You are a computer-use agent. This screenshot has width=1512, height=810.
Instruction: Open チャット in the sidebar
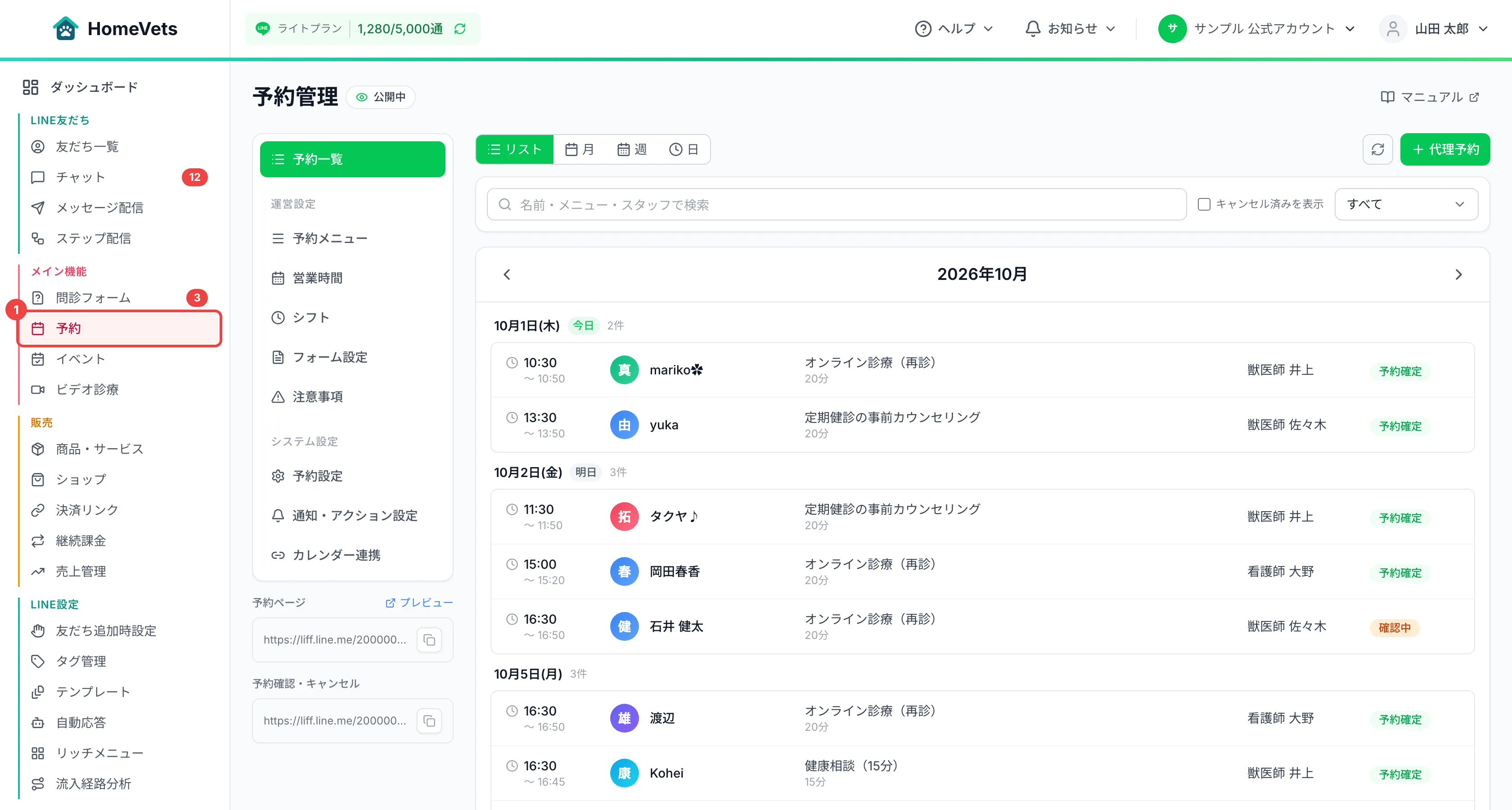[119, 177]
